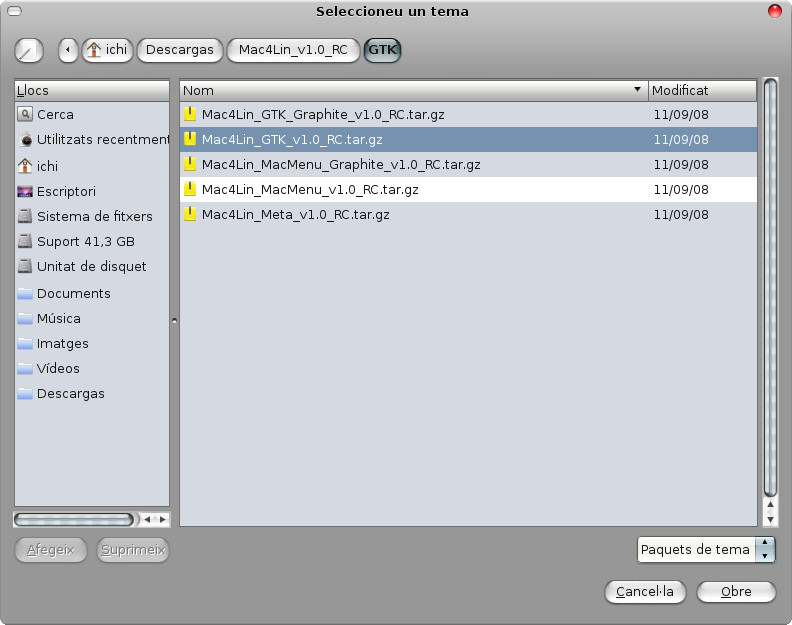Open the Música bookmark
Screen dimensions: 792x625
[92, 318]
